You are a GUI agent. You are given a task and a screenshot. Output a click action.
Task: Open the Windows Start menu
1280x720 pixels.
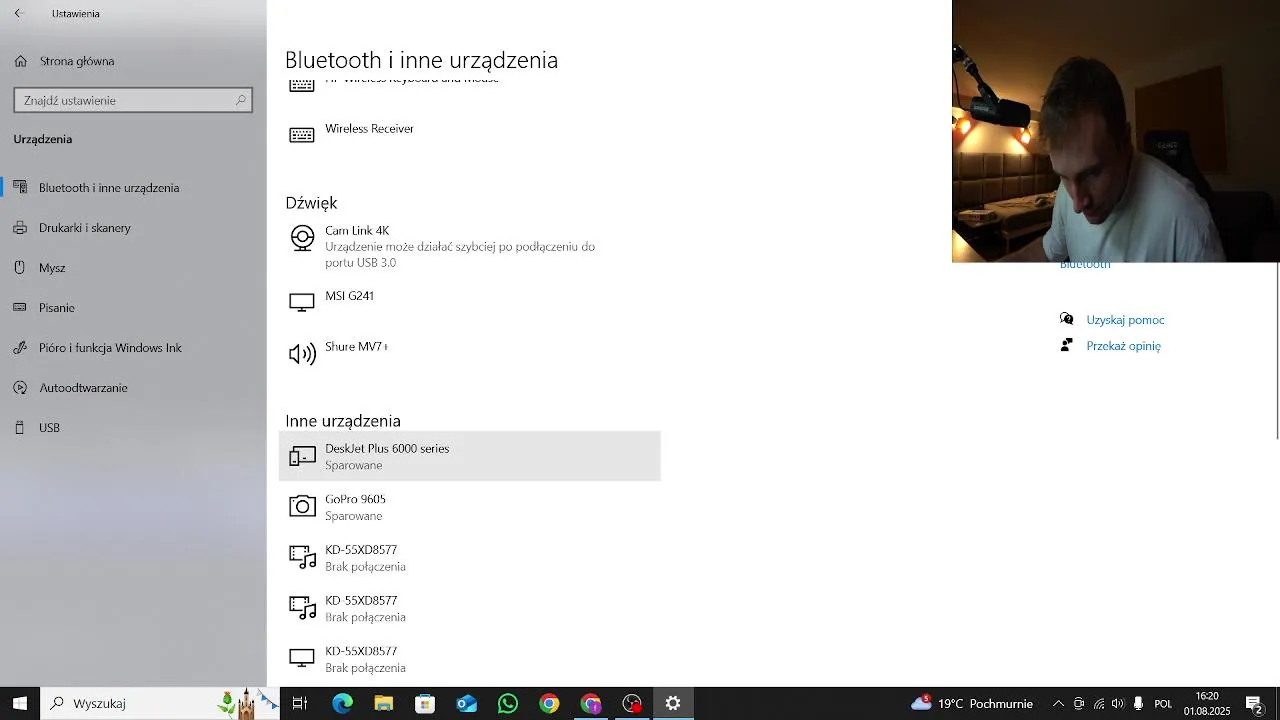click(20, 704)
